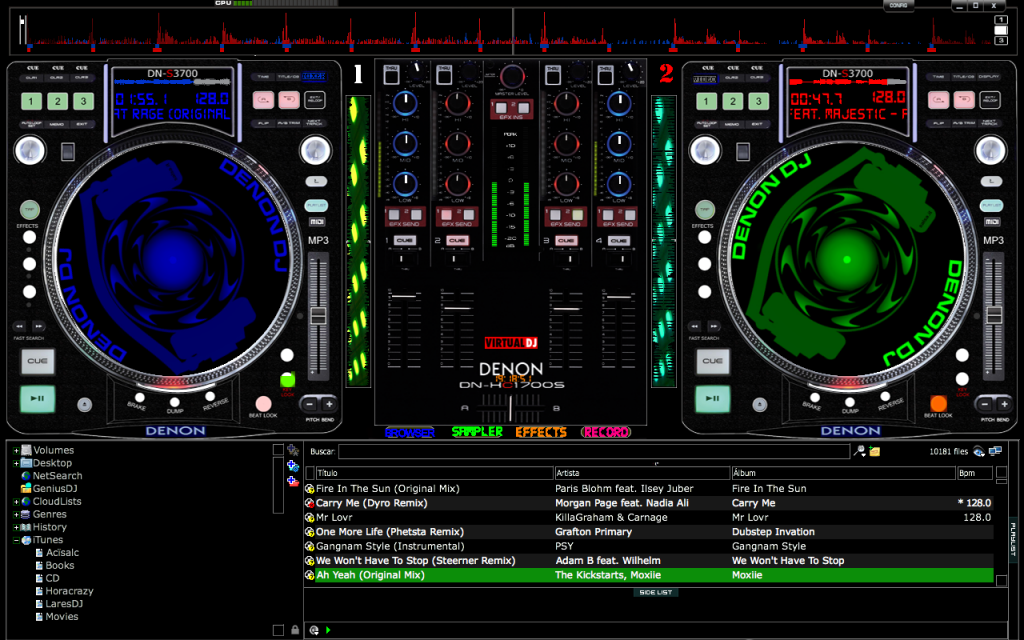Image resolution: width=1024 pixels, height=640 pixels.
Task: Trigger hot cue 3 on left deck
Action: click(x=83, y=101)
